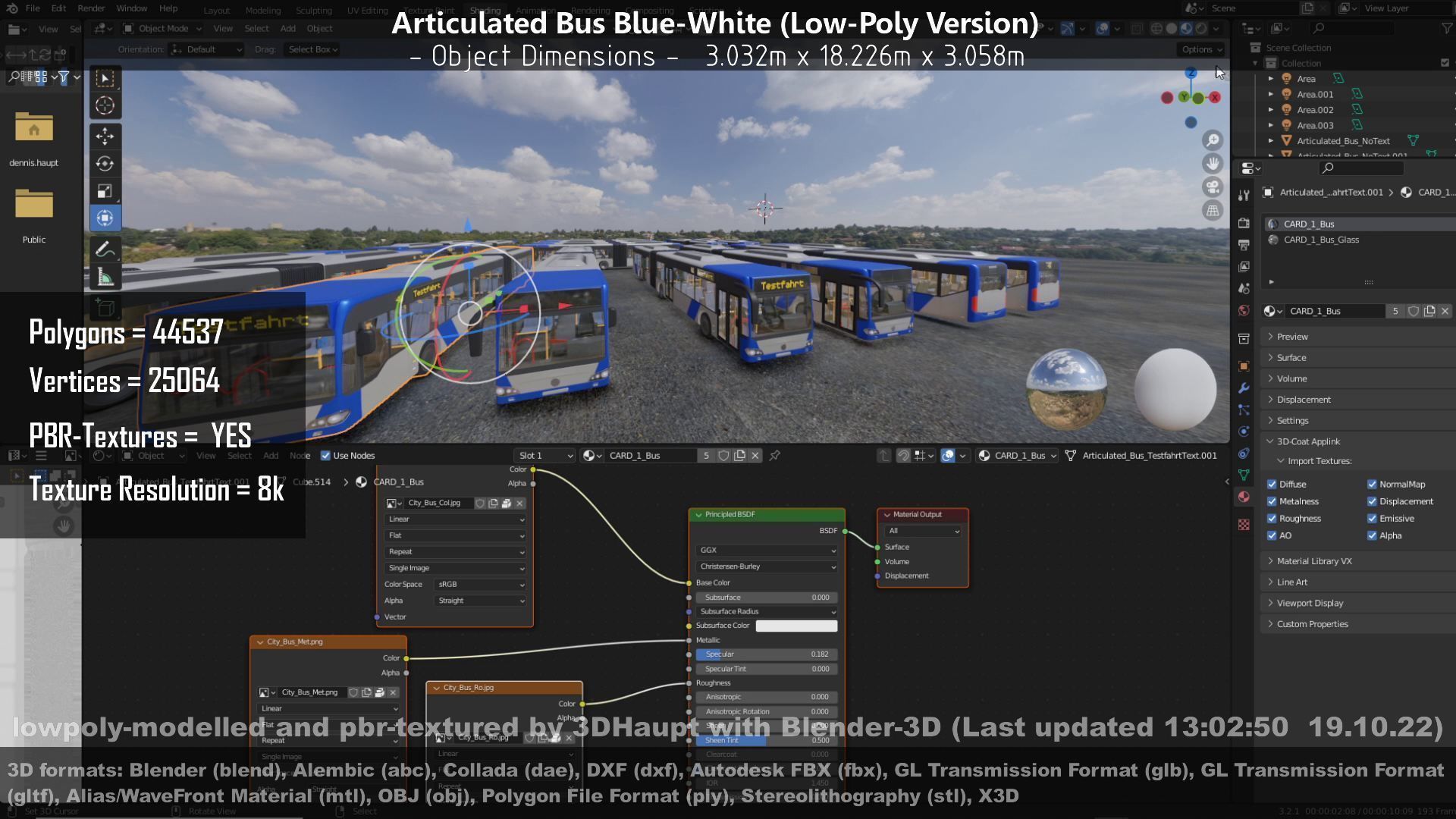Select the Move tool
The height and width of the screenshot is (819, 1456).
point(105,136)
